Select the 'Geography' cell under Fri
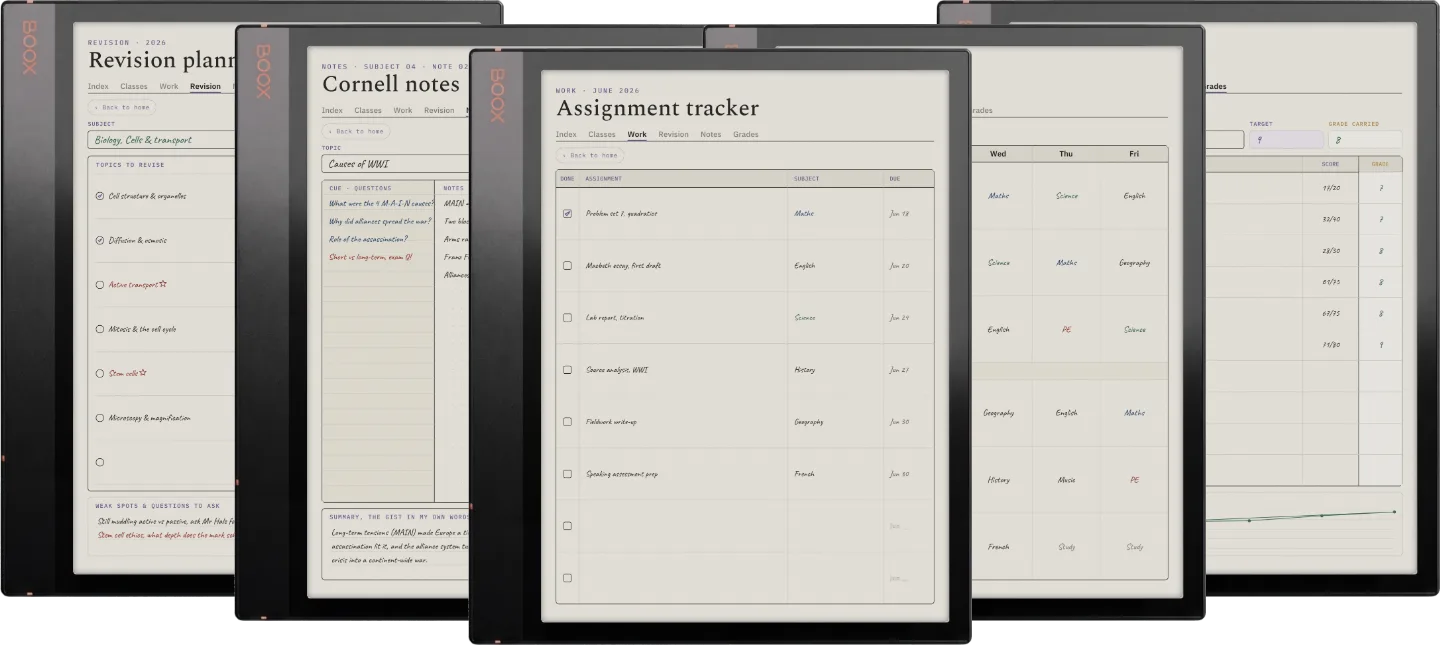Screen dimensions: 1440x646 1134,263
